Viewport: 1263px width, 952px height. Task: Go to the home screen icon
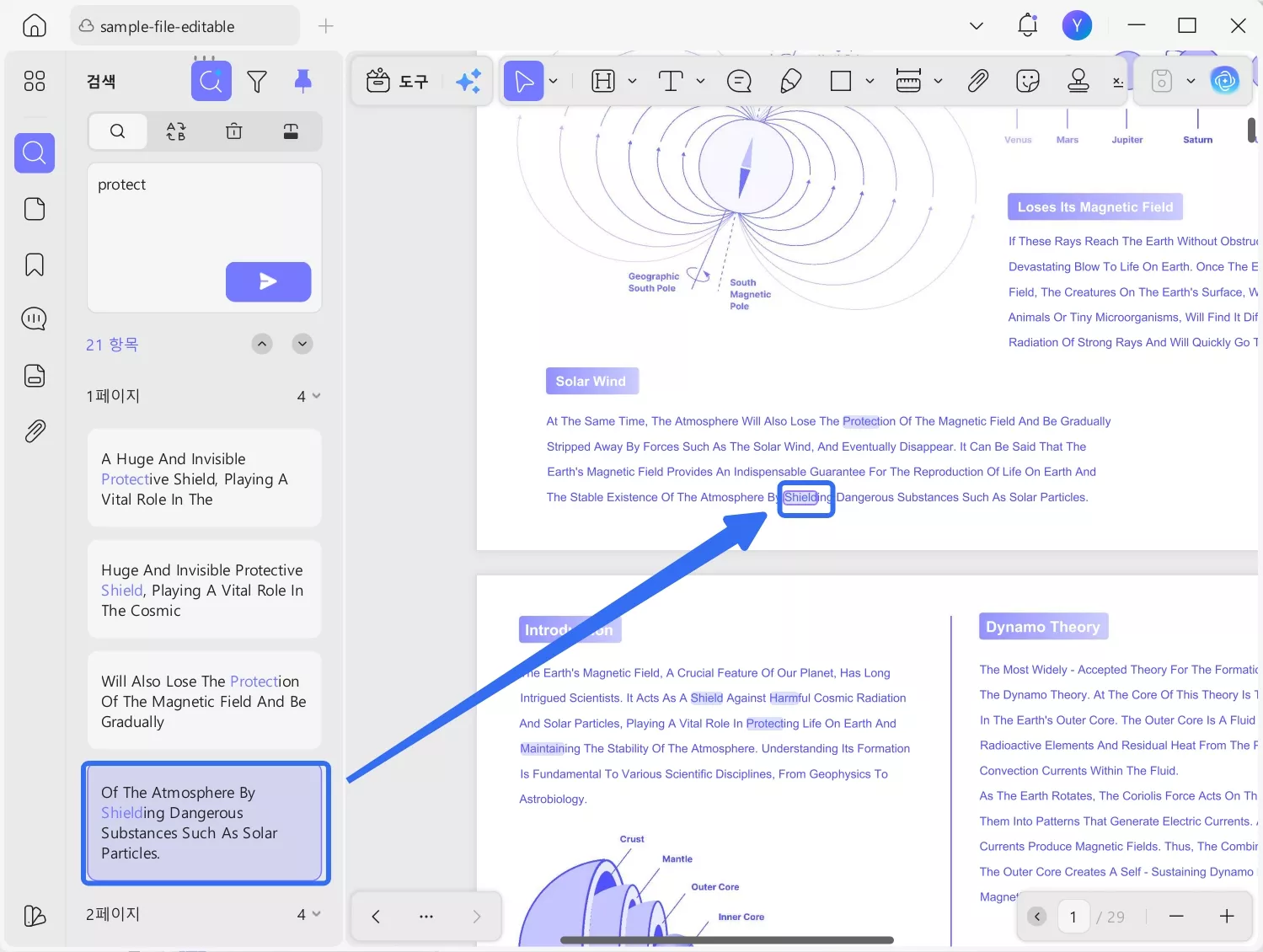tap(35, 25)
